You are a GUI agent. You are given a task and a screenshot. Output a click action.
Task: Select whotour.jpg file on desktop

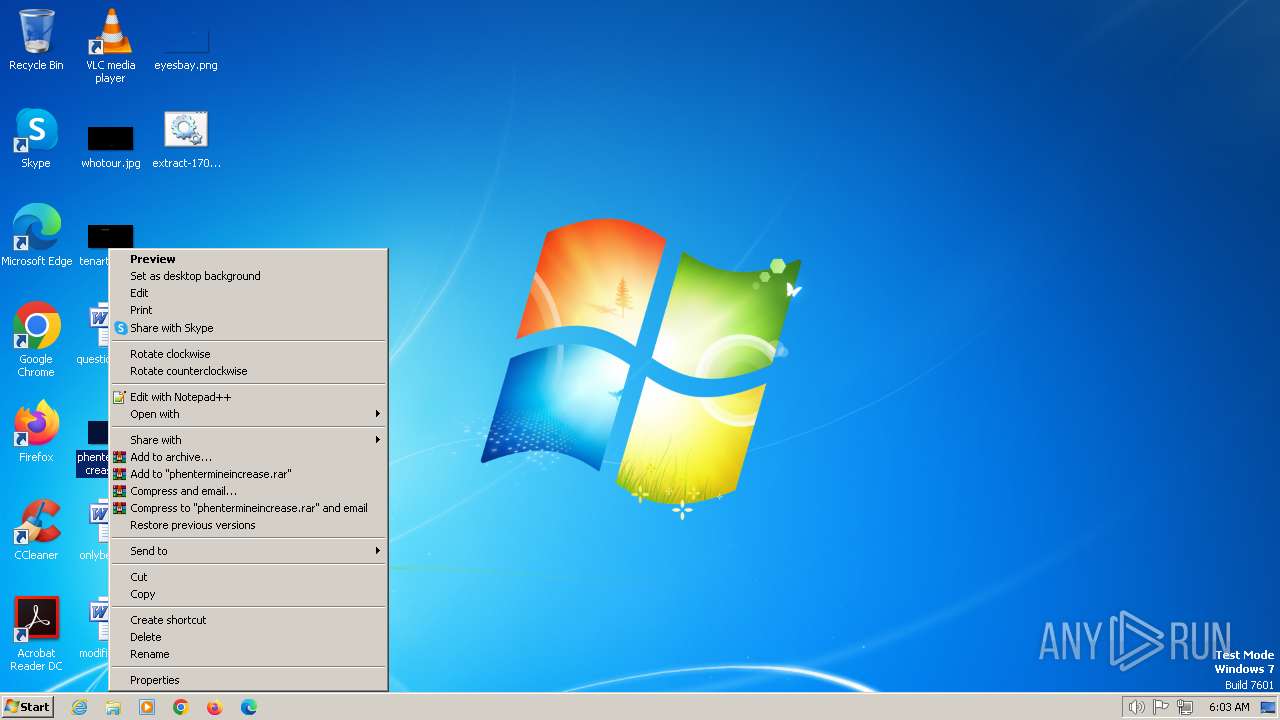[110, 146]
